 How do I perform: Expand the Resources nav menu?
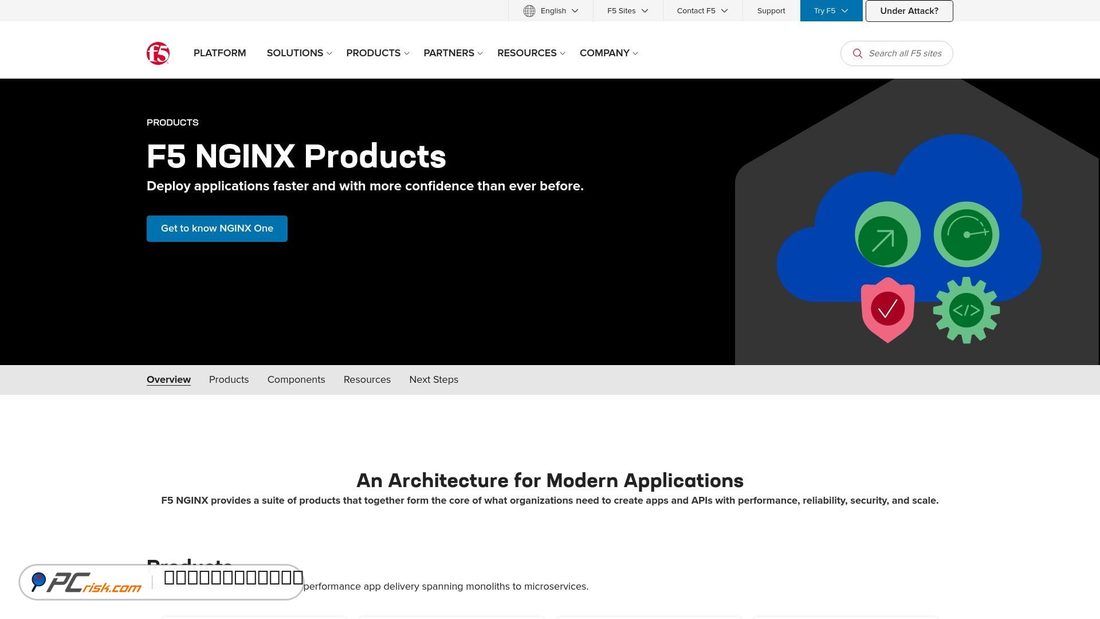[531, 53]
